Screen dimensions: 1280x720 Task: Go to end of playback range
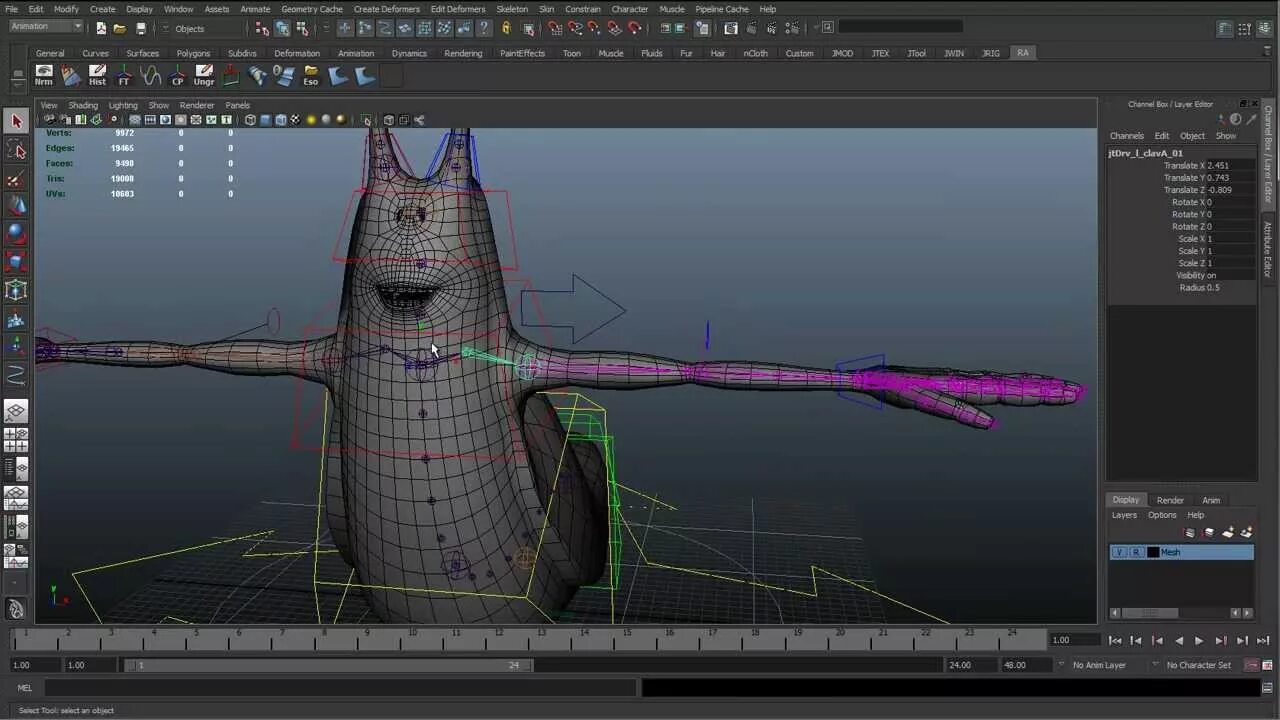tap(1262, 640)
